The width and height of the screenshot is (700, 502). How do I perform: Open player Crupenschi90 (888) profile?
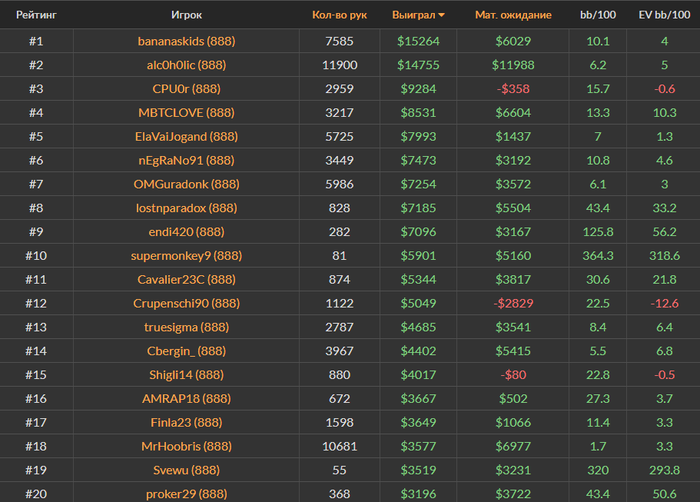pyautogui.click(x=186, y=303)
